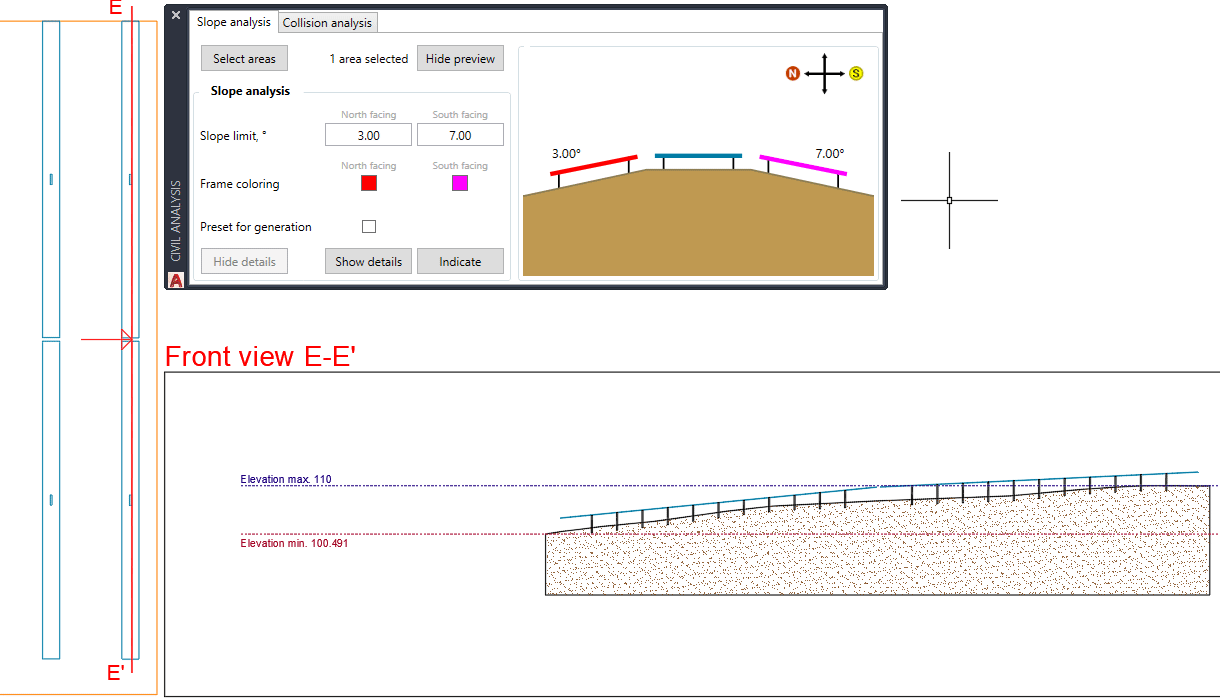Viewport: 1220px width, 699px height.
Task: Click the yellow S south marker
Action: coord(856,74)
